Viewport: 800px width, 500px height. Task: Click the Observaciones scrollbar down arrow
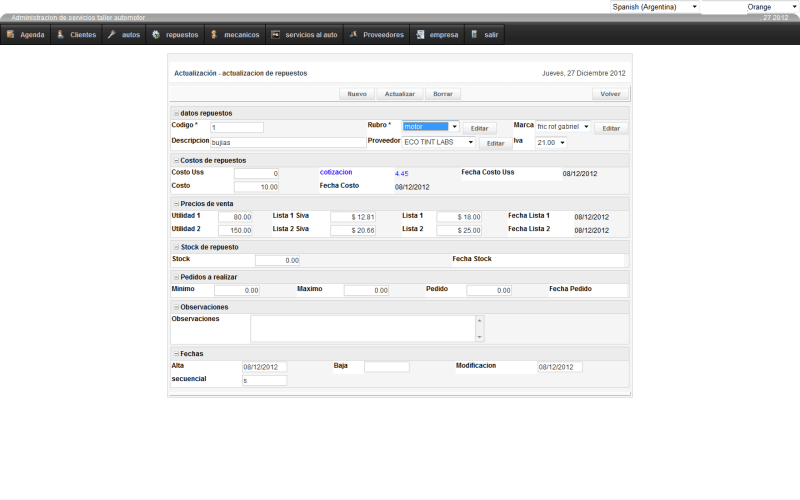479,336
